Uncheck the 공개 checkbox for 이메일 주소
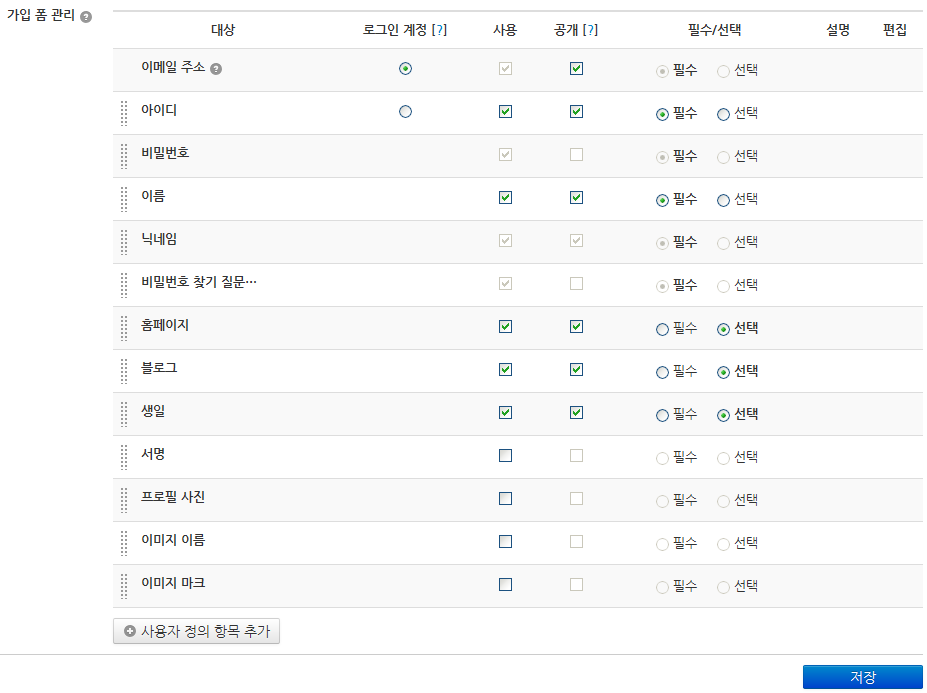The height and width of the screenshot is (693, 927). tap(576, 68)
